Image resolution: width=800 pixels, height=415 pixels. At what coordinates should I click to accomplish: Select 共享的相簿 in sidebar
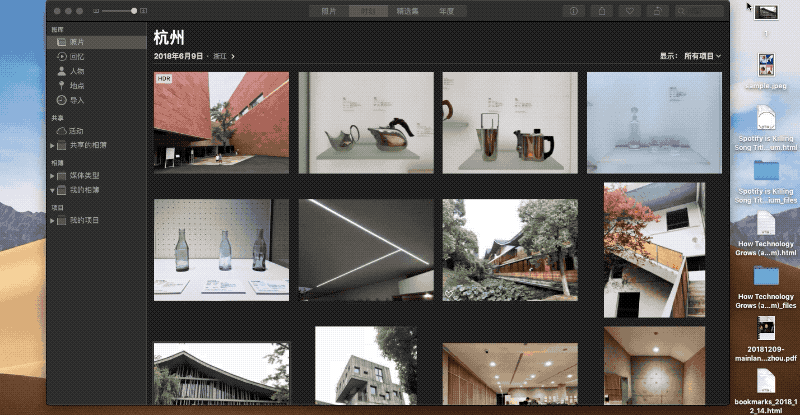[96, 145]
